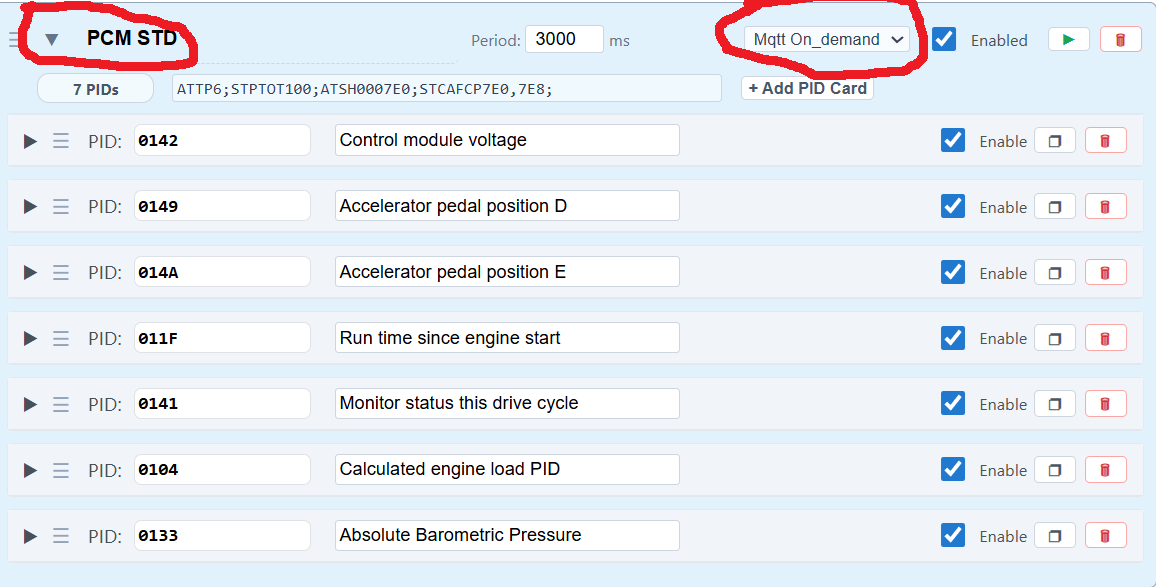Edit the PID code field 0142
Image resolution: width=1156 pixels, height=587 pixels.
click(222, 140)
